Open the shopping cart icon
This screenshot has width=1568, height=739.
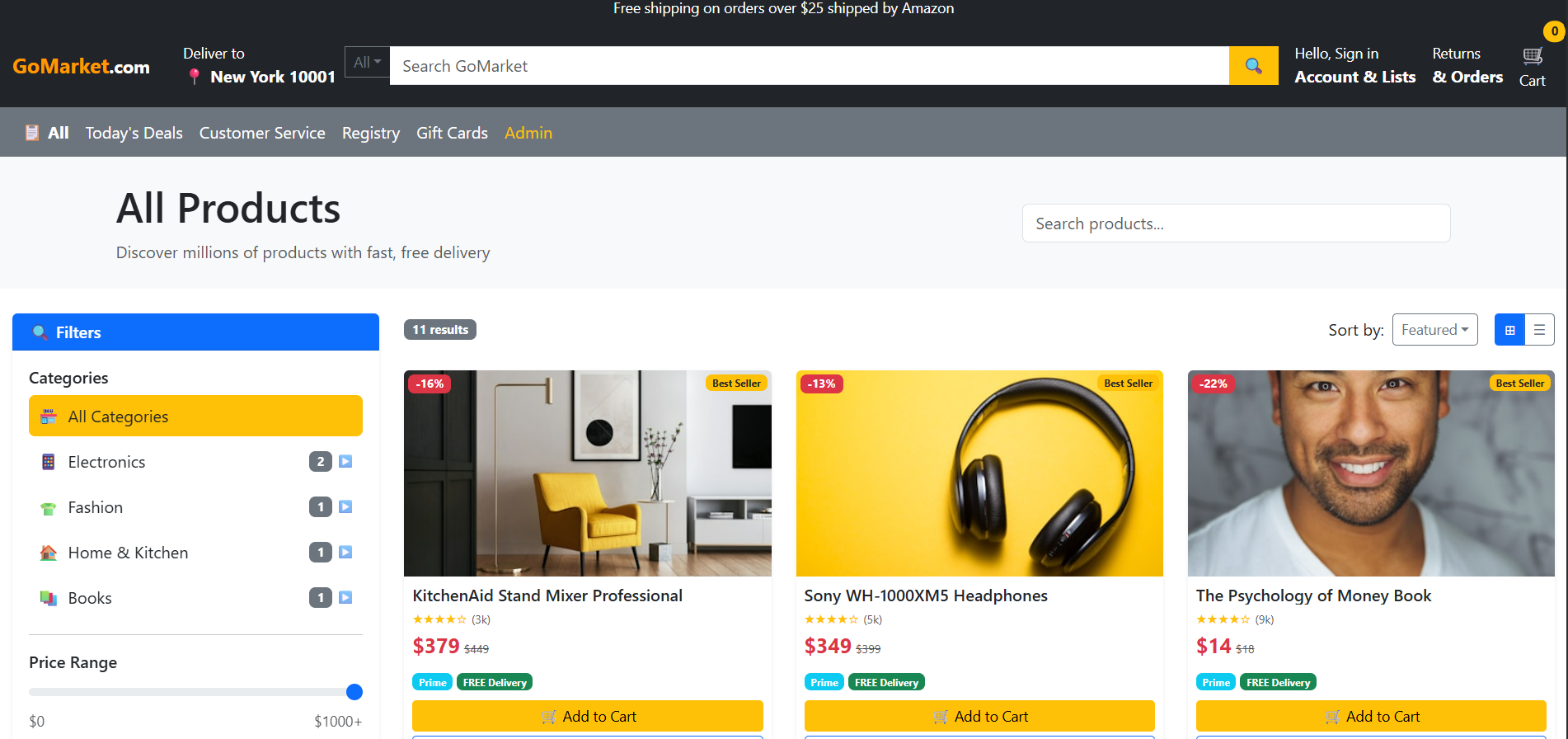pyautogui.click(x=1533, y=56)
